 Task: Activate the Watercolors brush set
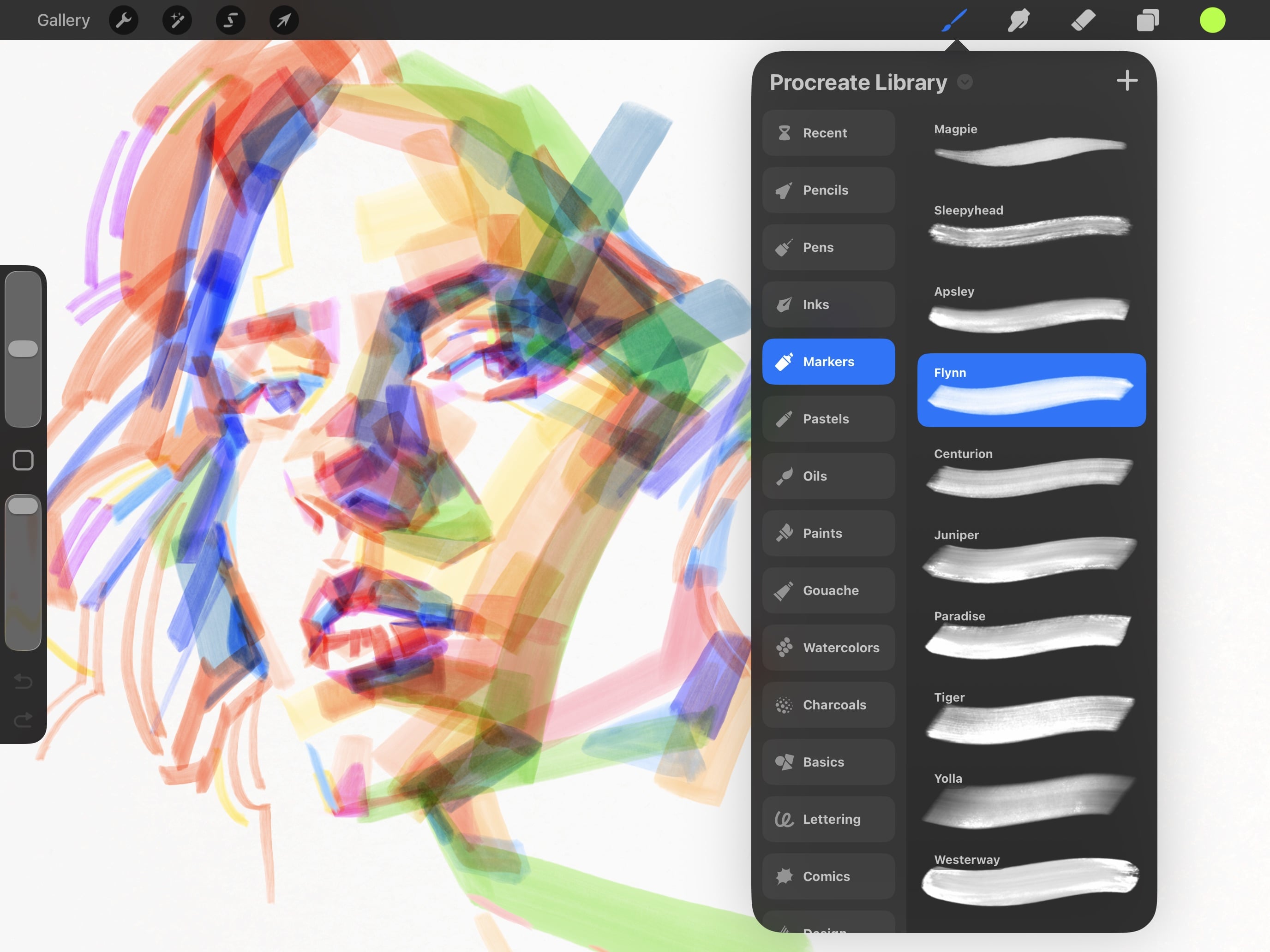pyautogui.click(x=828, y=647)
